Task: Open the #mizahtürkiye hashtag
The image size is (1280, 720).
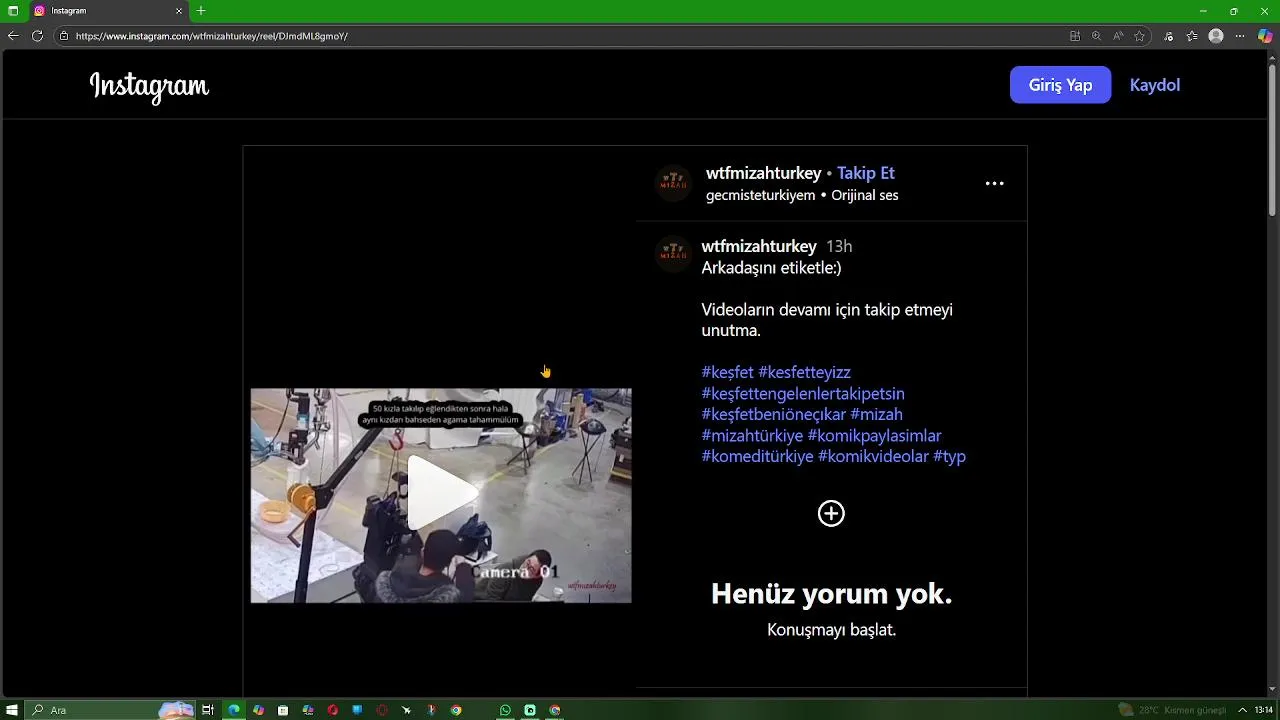Action: (x=752, y=435)
